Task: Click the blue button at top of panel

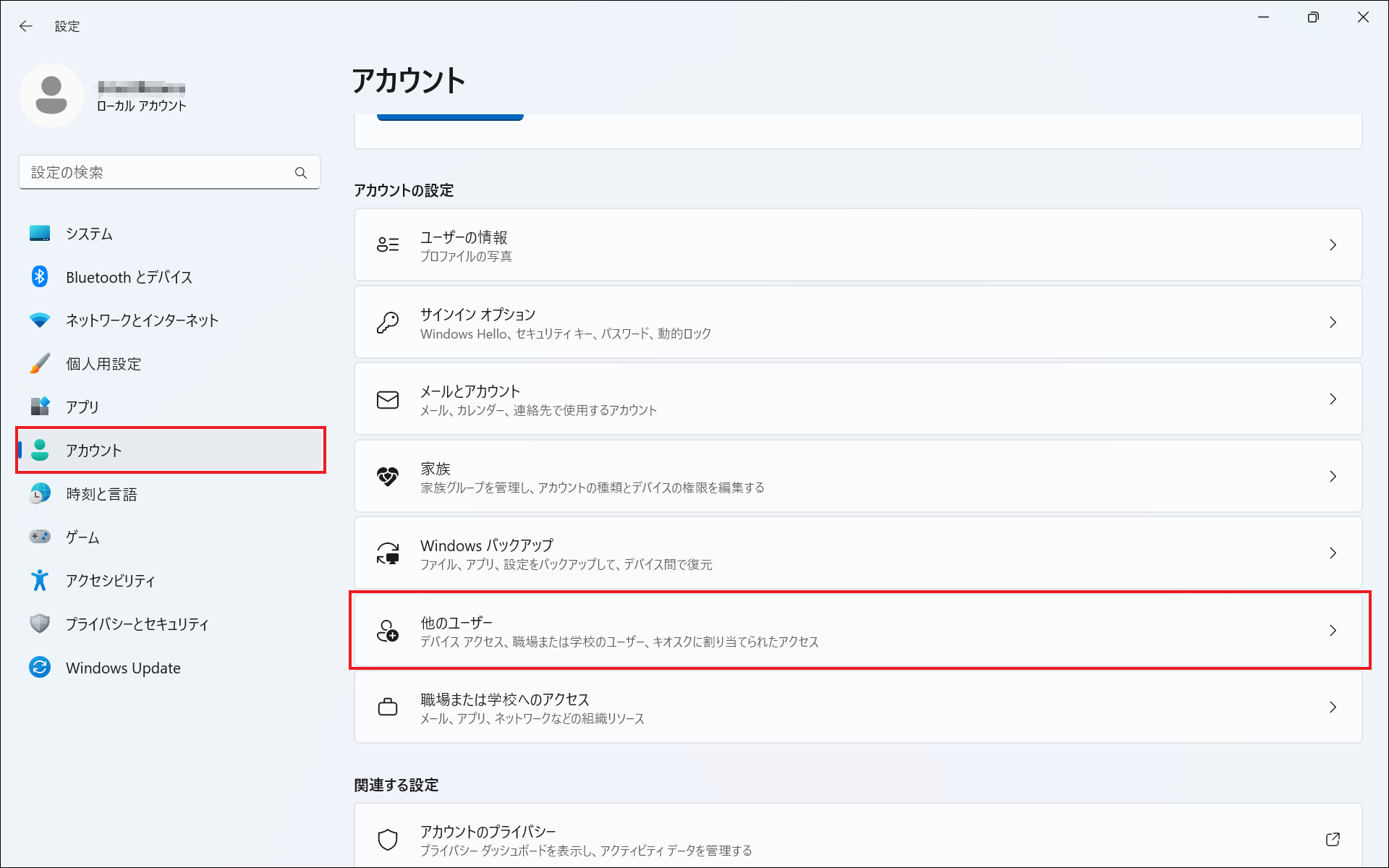Action: pyautogui.click(x=450, y=116)
